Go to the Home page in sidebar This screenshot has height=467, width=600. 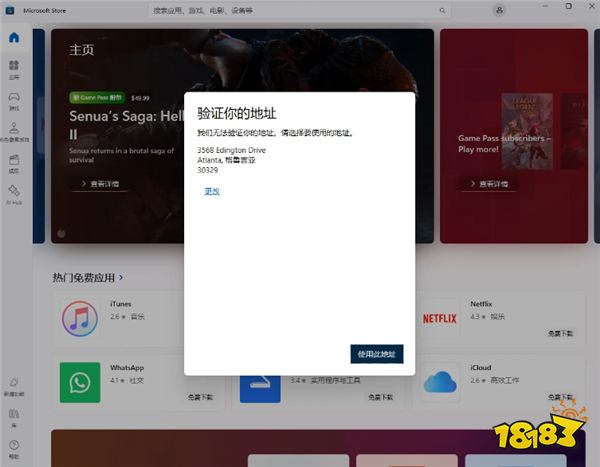(14, 38)
